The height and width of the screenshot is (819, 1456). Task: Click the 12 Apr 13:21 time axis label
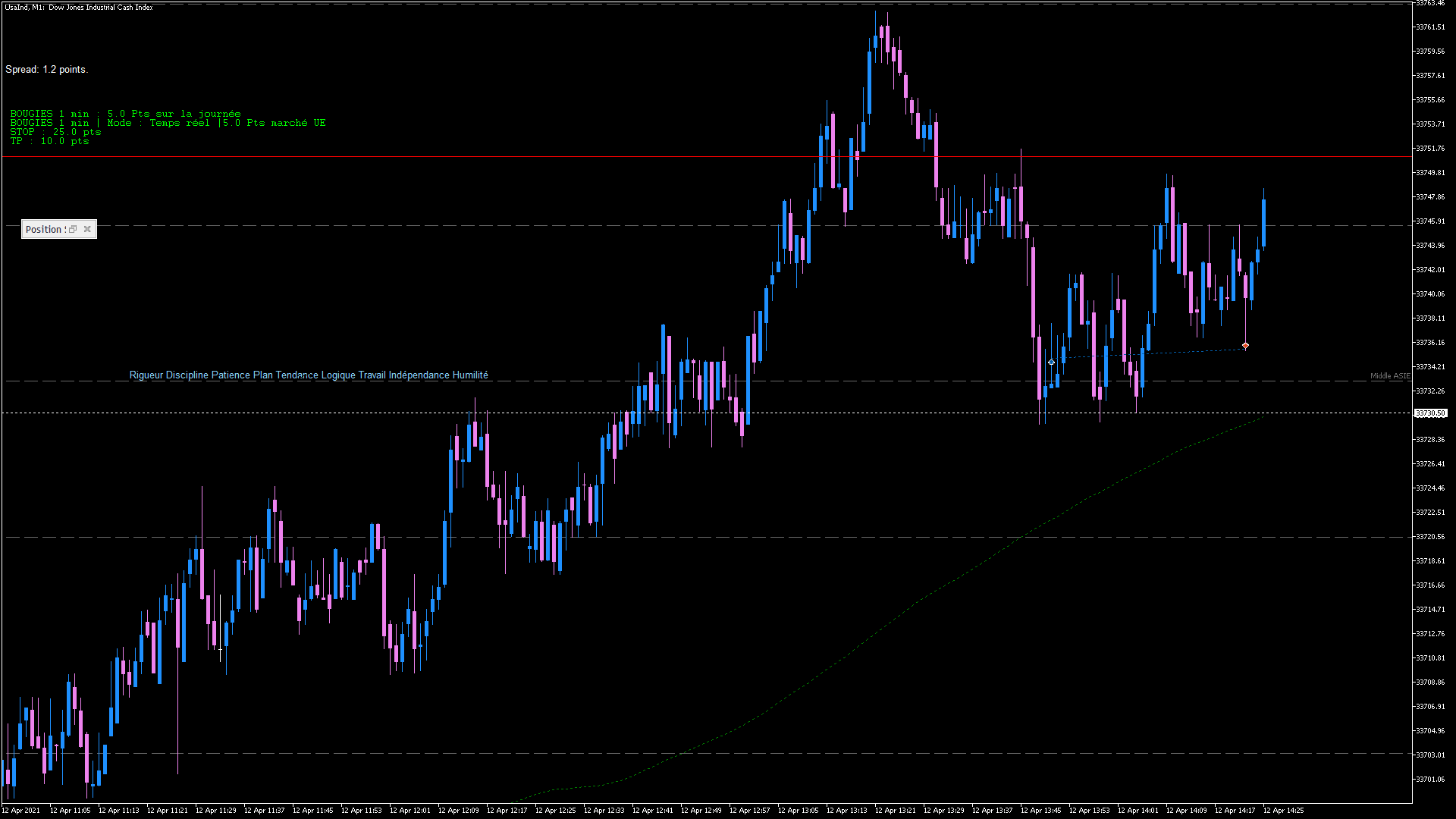click(x=895, y=810)
